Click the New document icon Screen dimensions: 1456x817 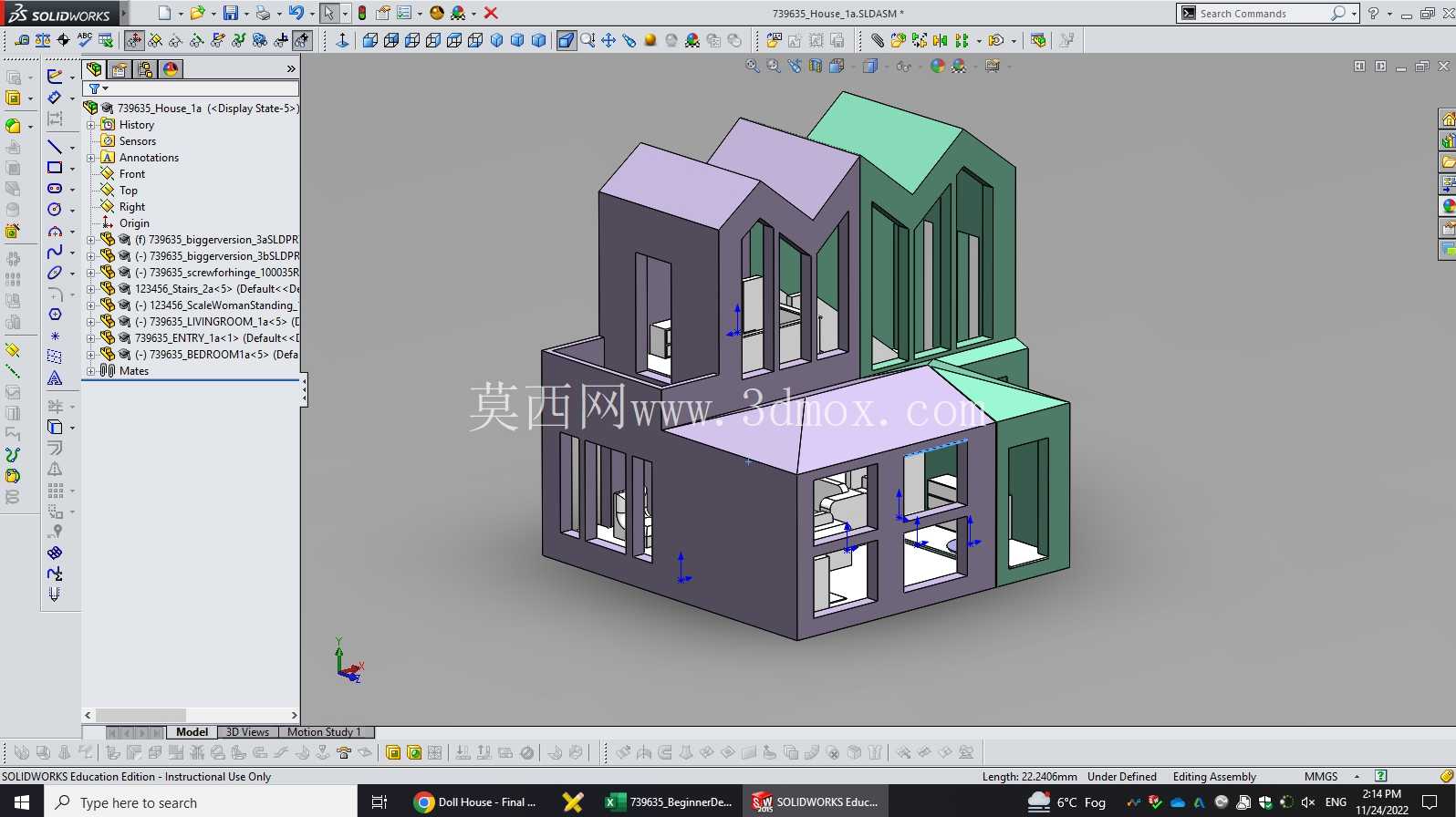(x=164, y=13)
